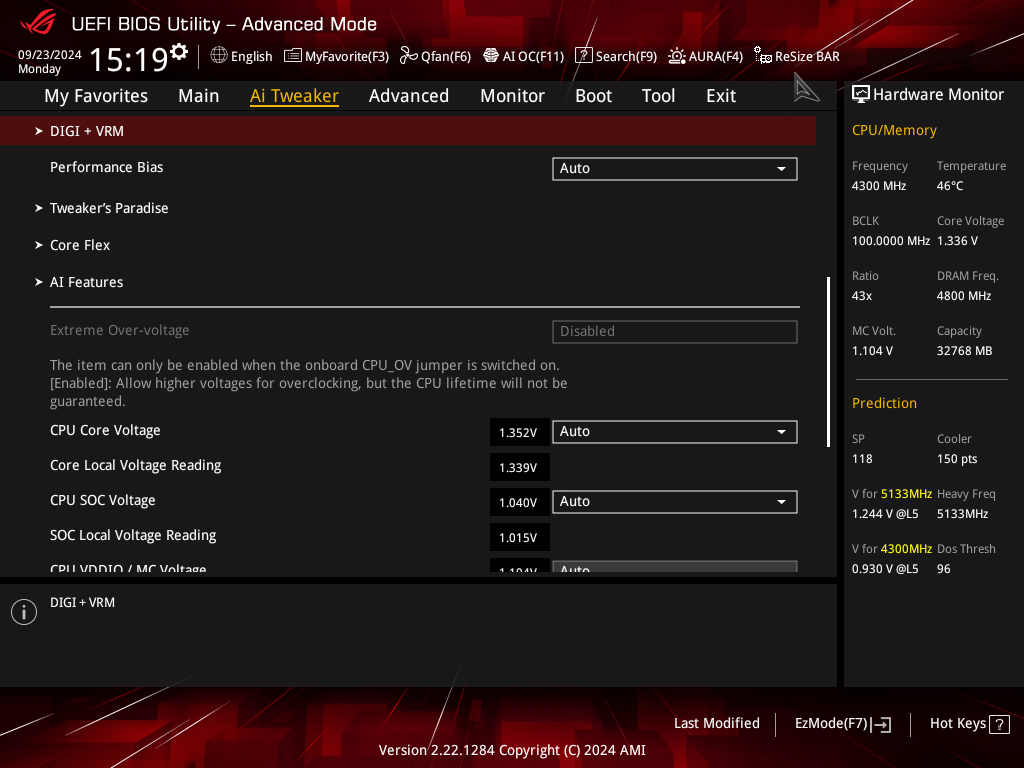Click the English language globe icon

(219, 56)
